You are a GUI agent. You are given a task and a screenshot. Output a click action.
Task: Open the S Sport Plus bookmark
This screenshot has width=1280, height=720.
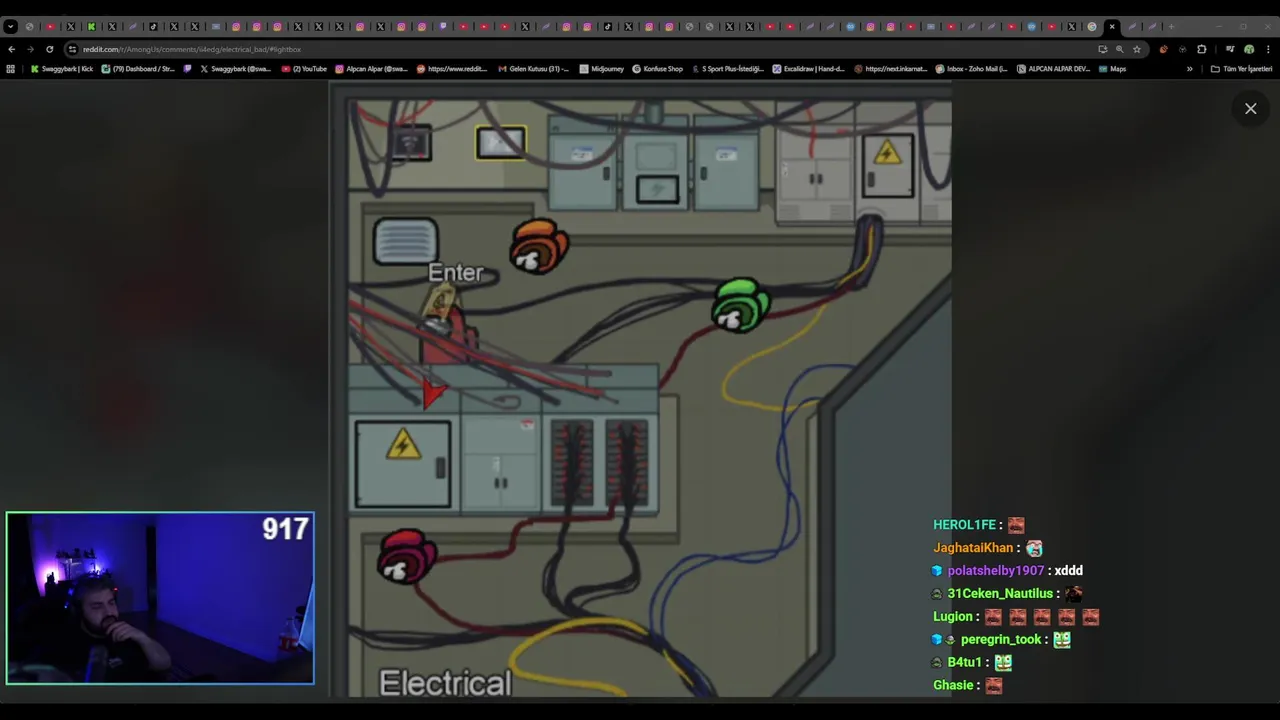click(x=727, y=69)
